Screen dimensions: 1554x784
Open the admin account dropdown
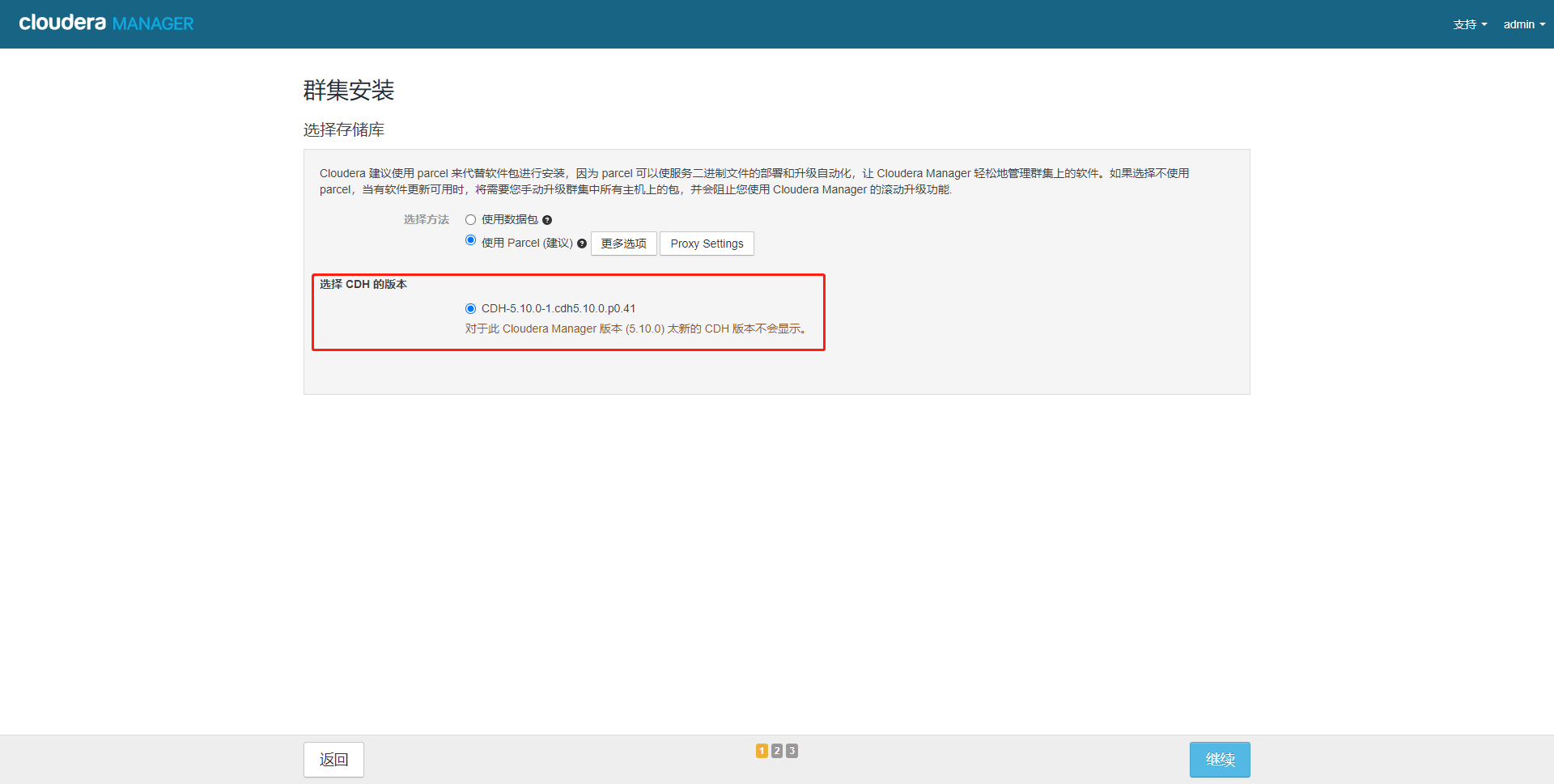[x=1523, y=24]
